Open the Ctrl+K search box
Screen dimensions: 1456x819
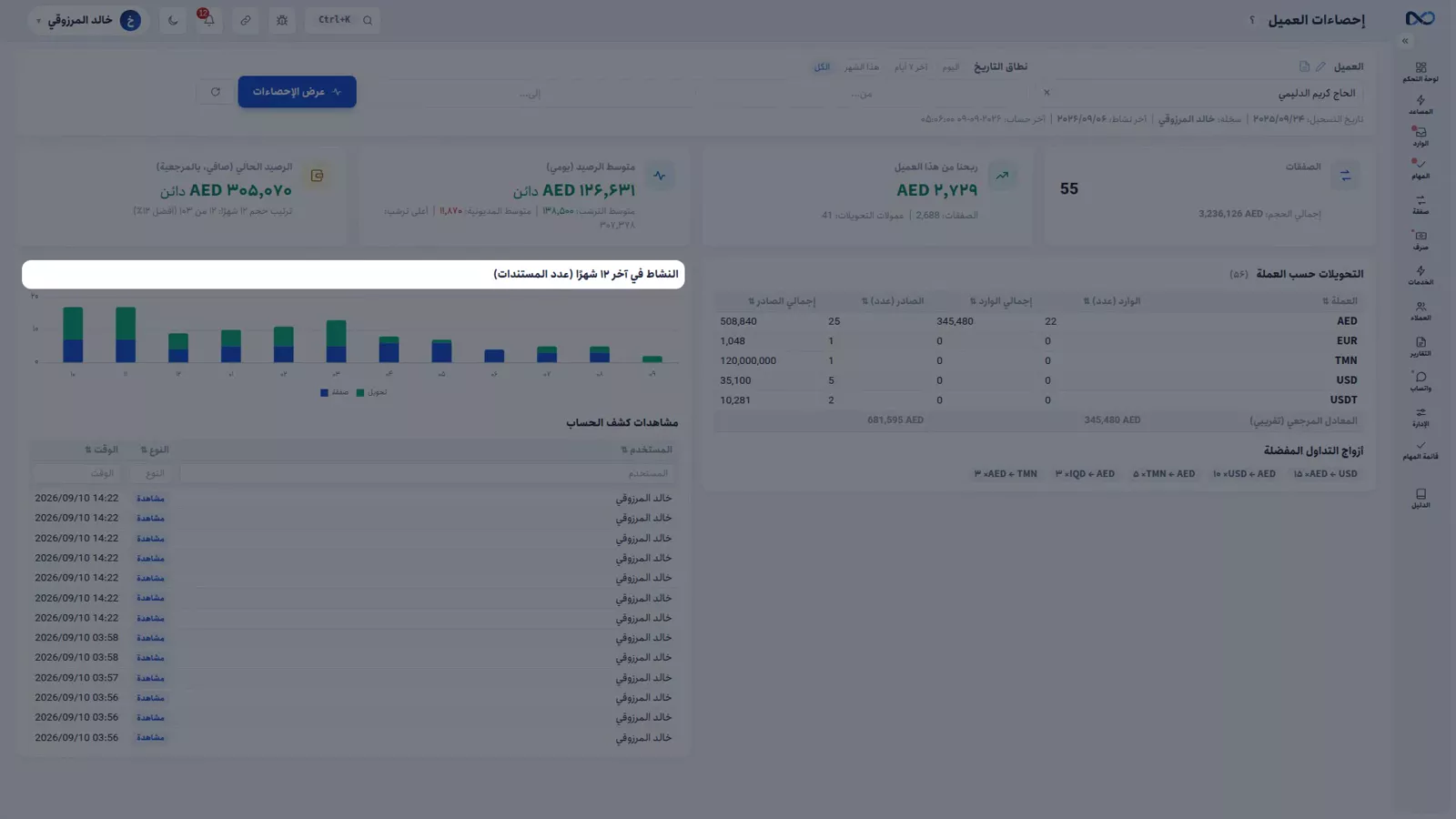point(343,20)
